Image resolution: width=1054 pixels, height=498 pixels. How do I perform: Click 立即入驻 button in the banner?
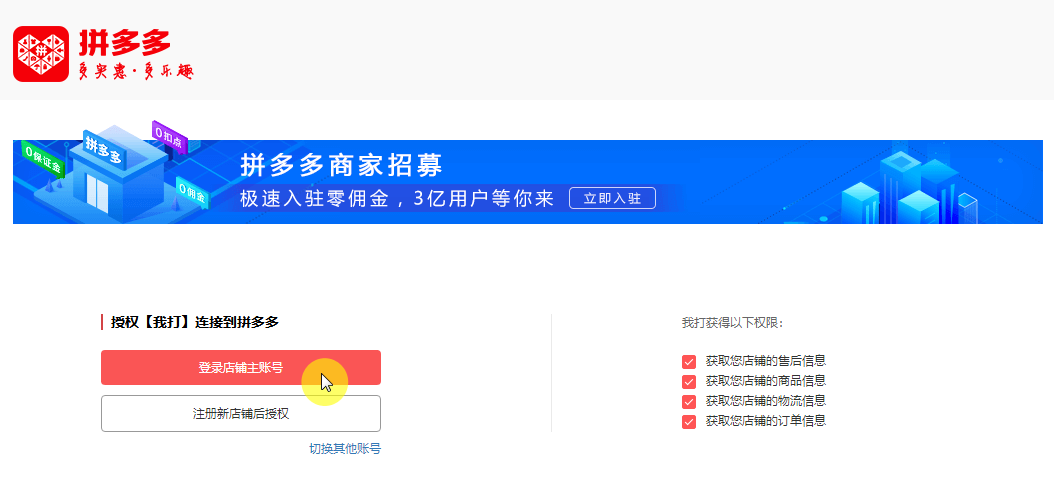612,198
